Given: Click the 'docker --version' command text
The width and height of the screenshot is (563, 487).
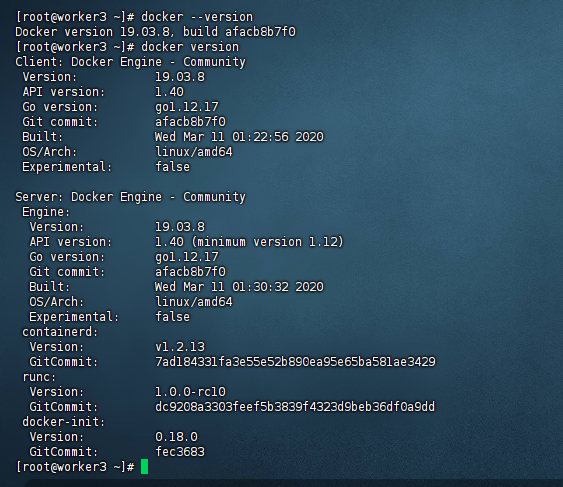Looking at the screenshot, I should click(x=197, y=17).
